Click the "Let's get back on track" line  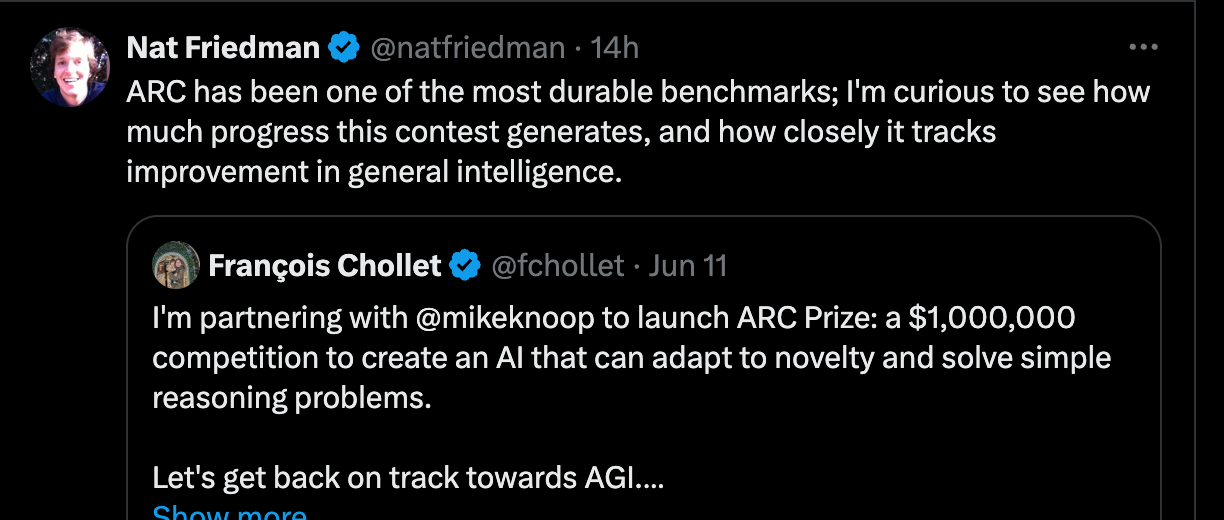point(408,478)
